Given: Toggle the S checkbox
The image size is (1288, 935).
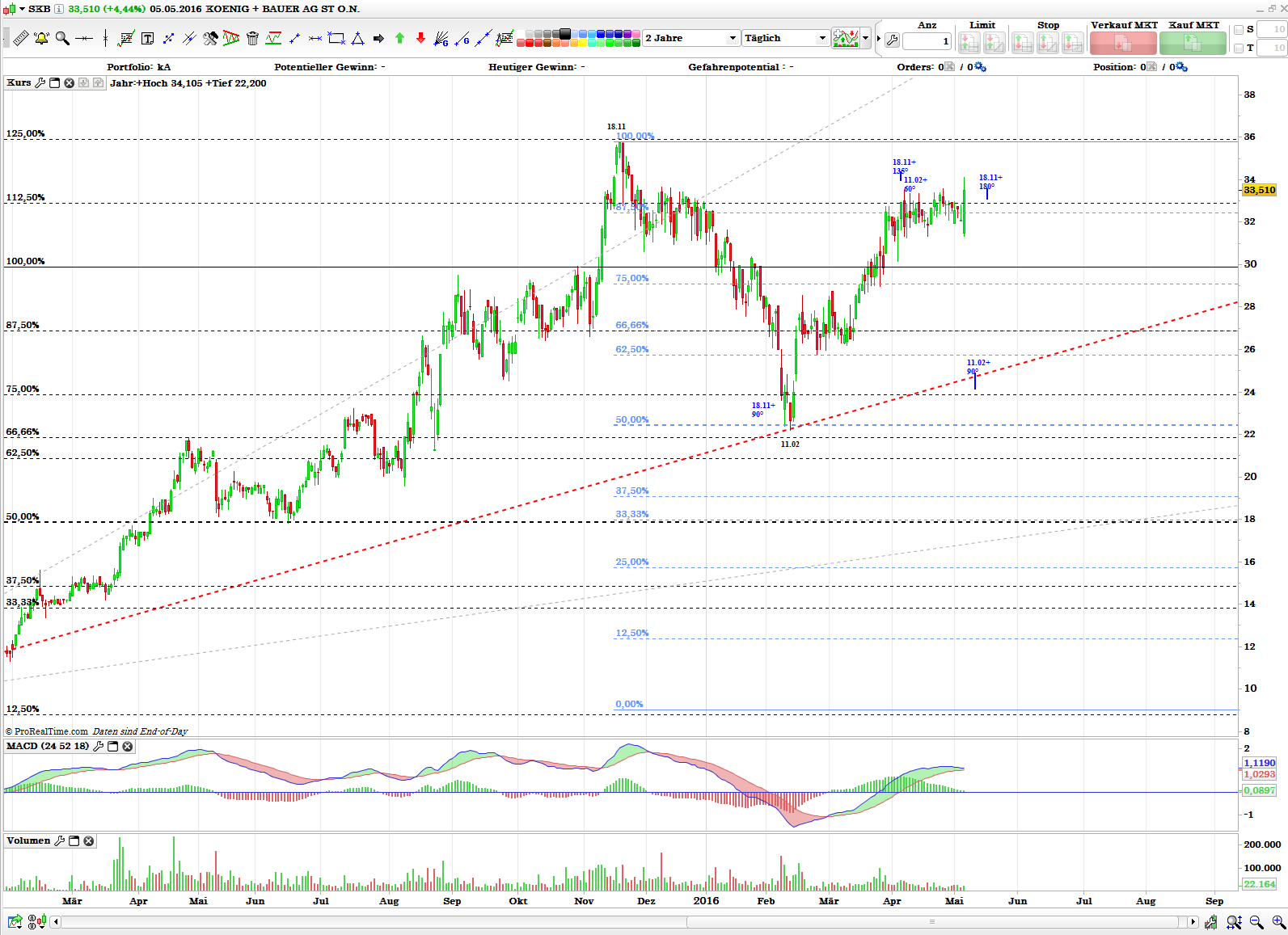Looking at the screenshot, I should pos(1239,30).
